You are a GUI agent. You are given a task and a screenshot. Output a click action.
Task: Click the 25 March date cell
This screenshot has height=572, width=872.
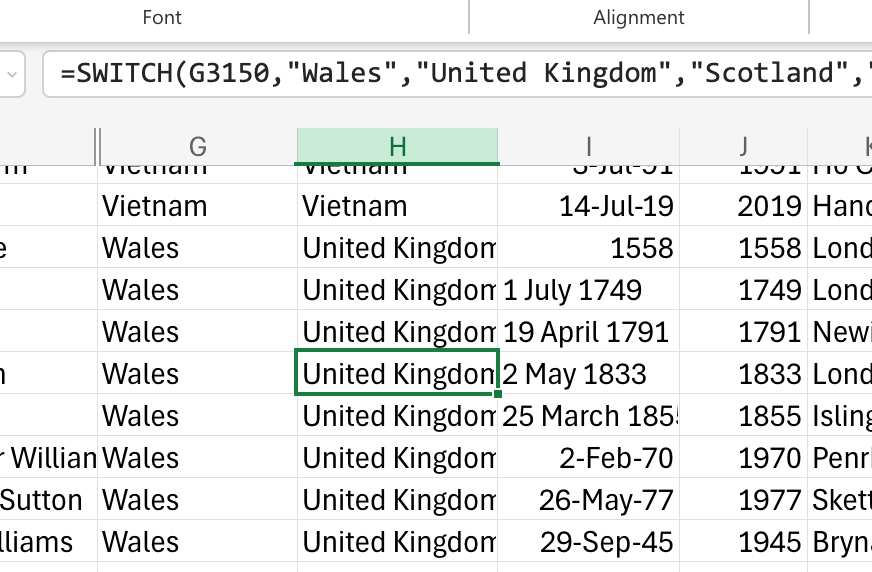coord(589,416)
